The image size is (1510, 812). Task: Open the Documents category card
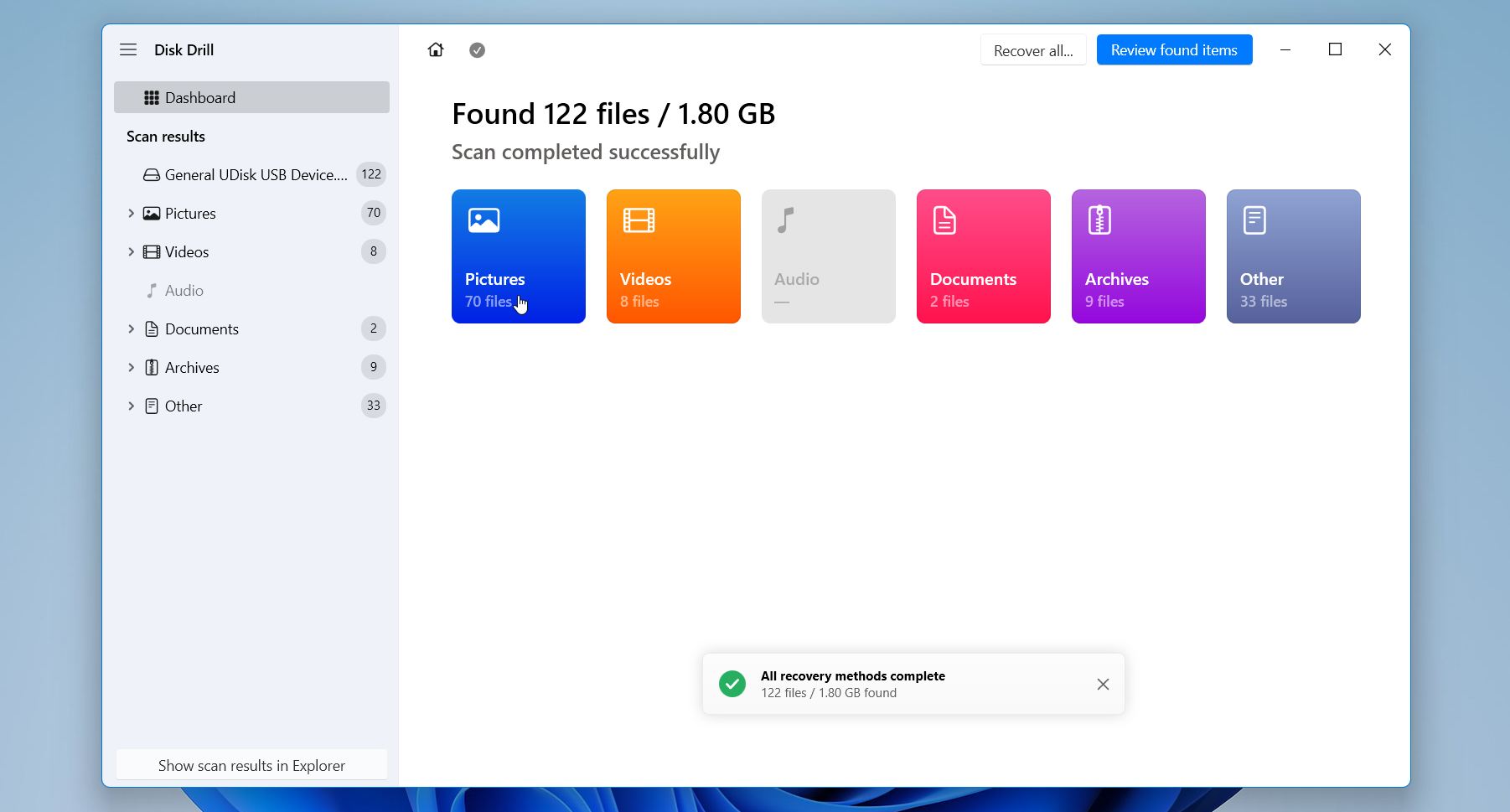[982, 256]
